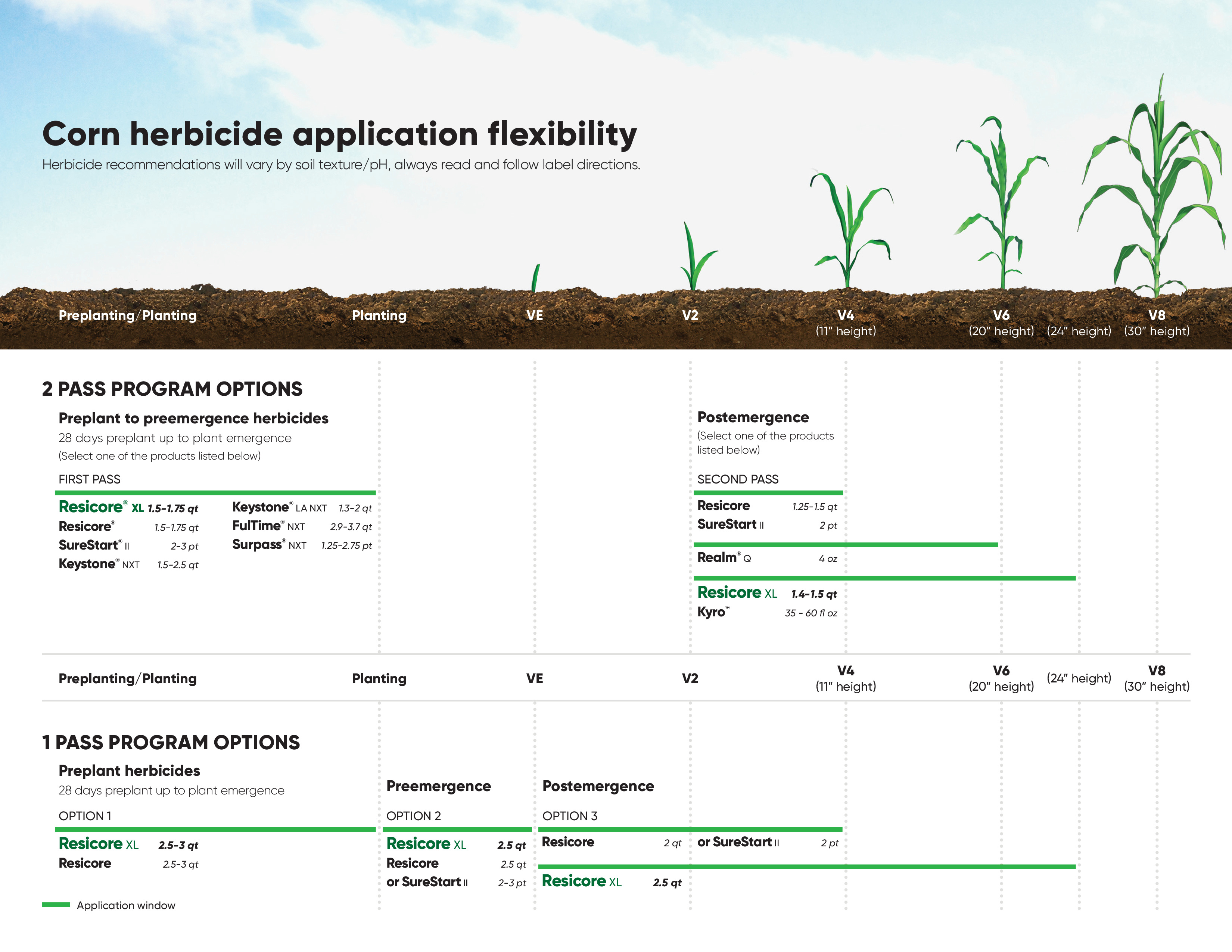
Task: Click the Keystone LA NXT product name
Action: click(279, 508)
